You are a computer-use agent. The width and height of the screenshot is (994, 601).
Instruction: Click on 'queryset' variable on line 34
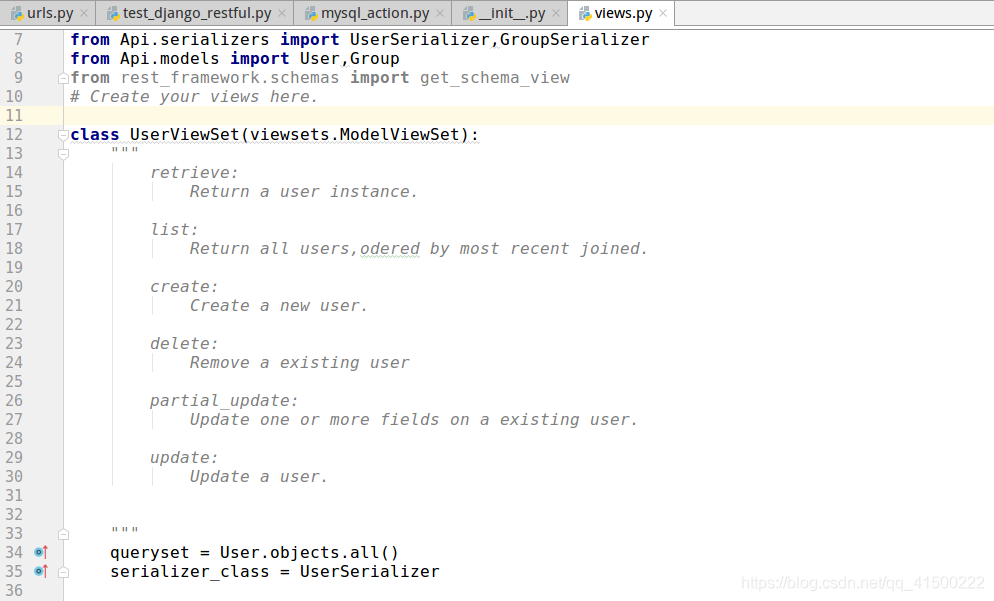(150, 553)
